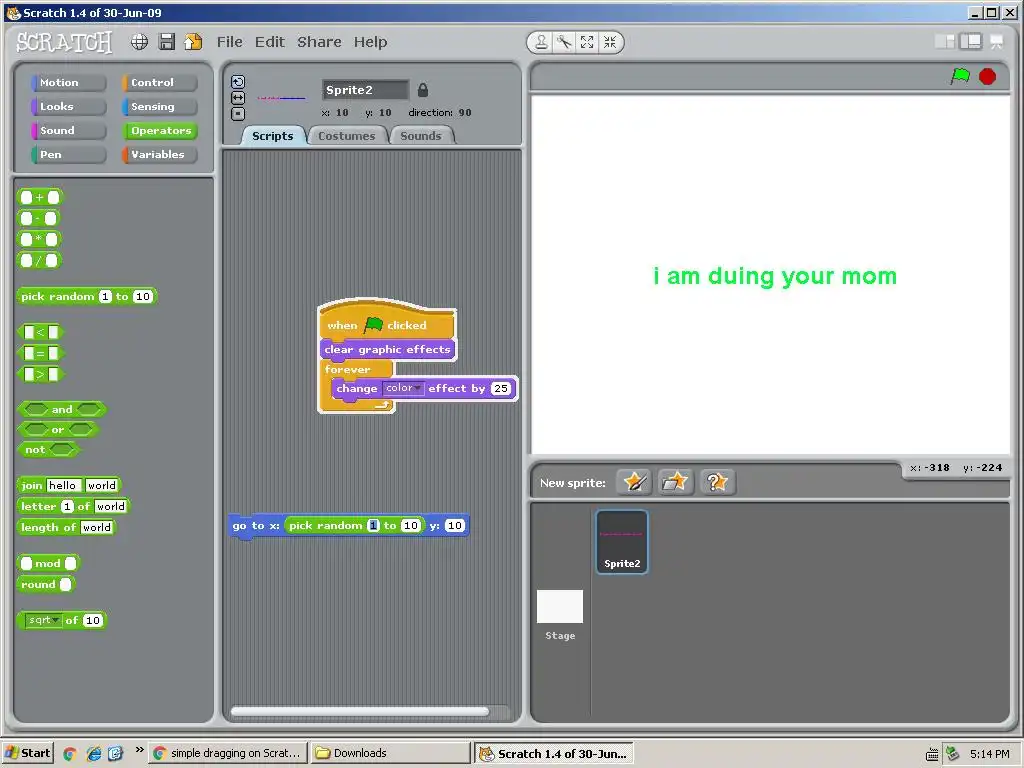Click the mod operator block
1024x768 pixels.
[x=48, y=563]
